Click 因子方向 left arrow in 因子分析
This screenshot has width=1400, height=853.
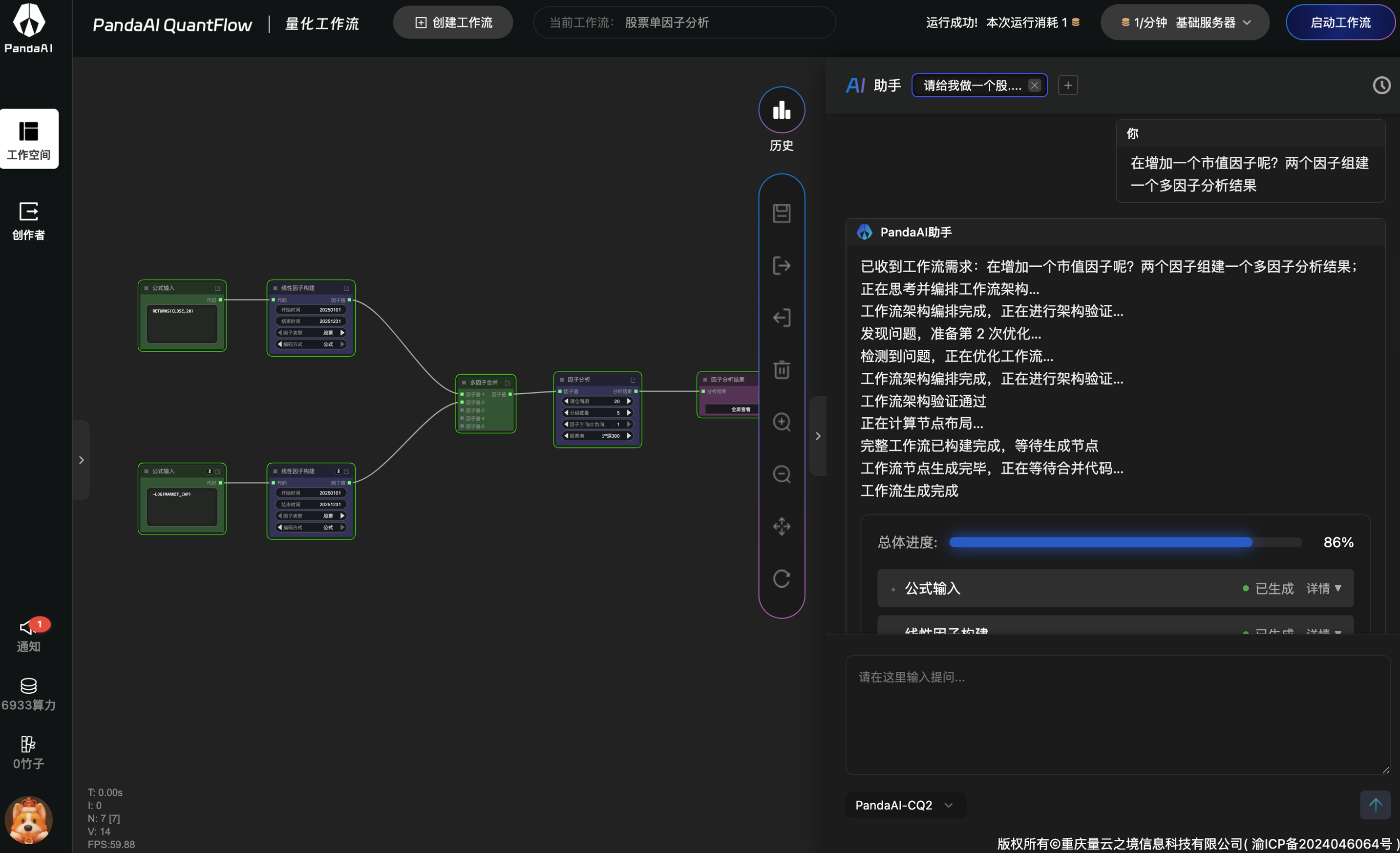(x=566, y=424)
